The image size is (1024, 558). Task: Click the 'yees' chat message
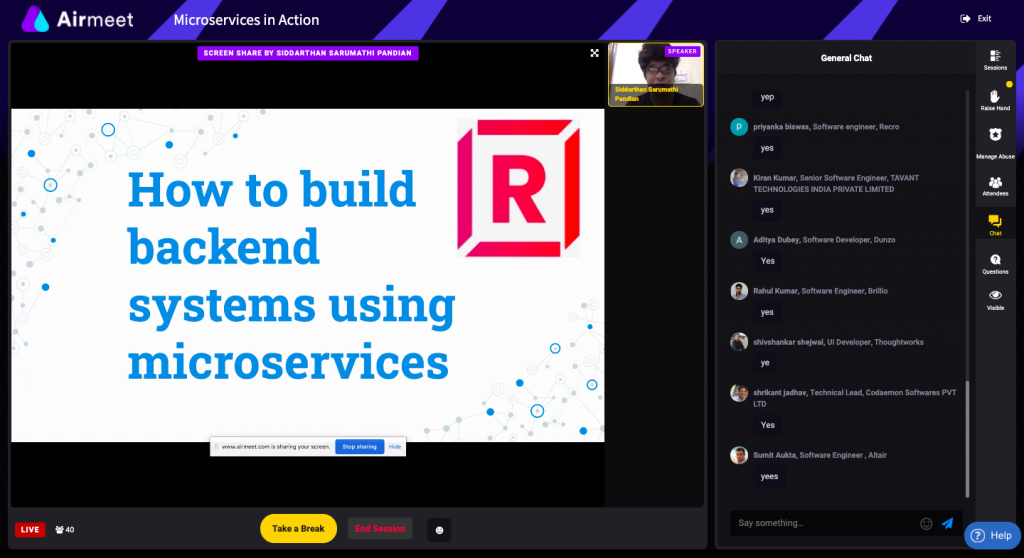769,476
